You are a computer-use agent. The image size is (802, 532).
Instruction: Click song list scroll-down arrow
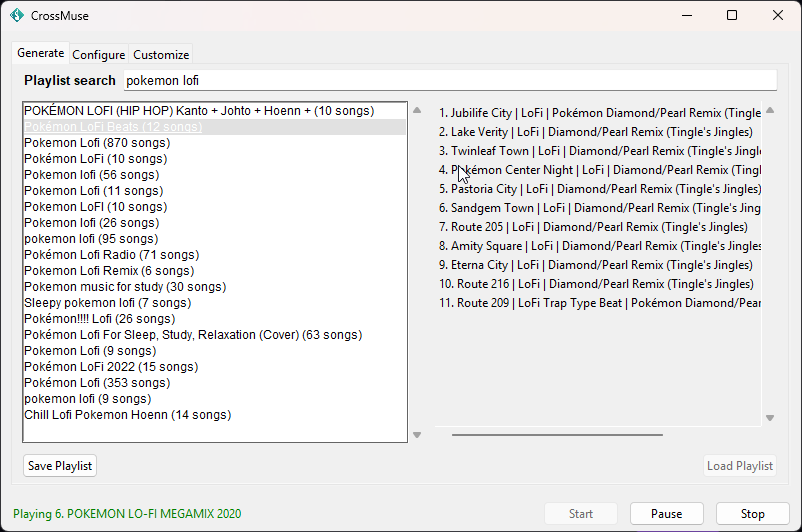[x=770, y=418]
